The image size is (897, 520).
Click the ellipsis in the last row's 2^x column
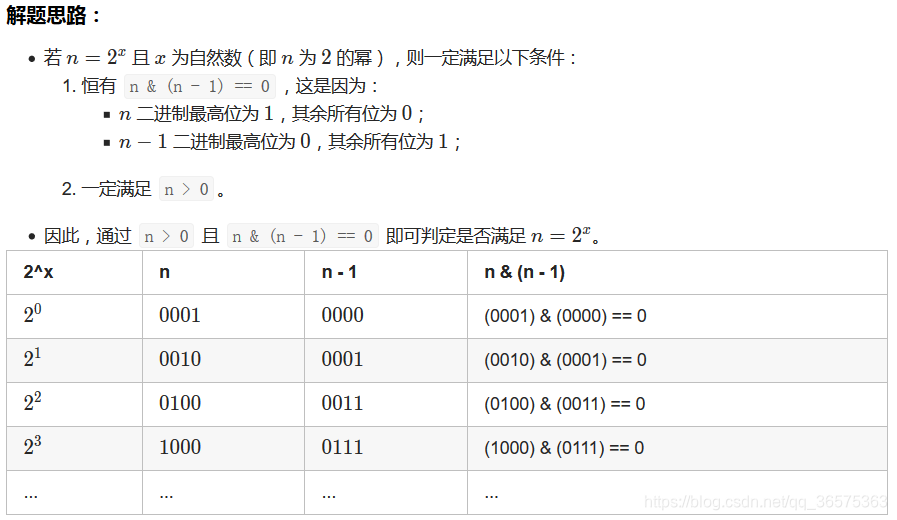(x=31, y=495)
